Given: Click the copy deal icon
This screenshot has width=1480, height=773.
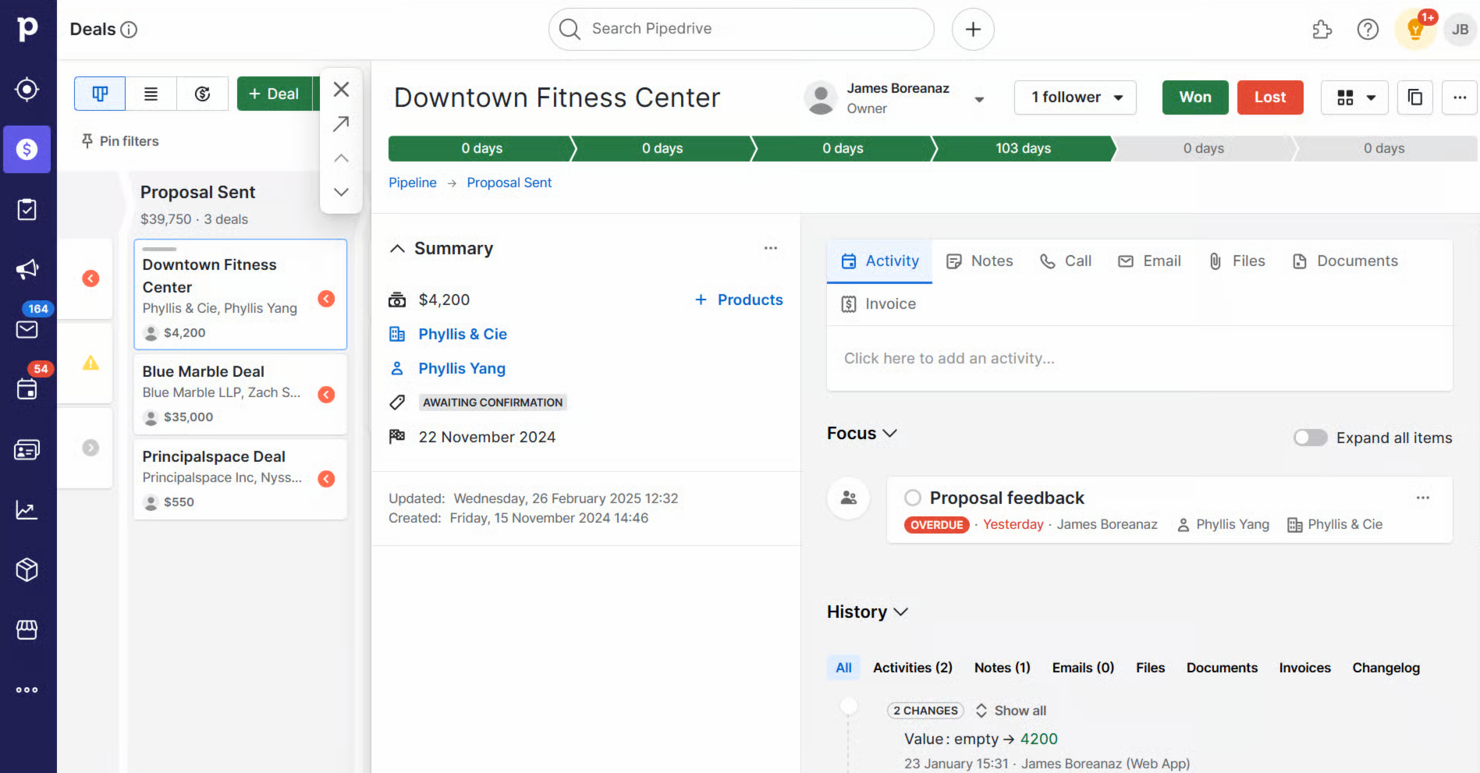Looking at the screenshot, I should click(x=1415, y=97).
